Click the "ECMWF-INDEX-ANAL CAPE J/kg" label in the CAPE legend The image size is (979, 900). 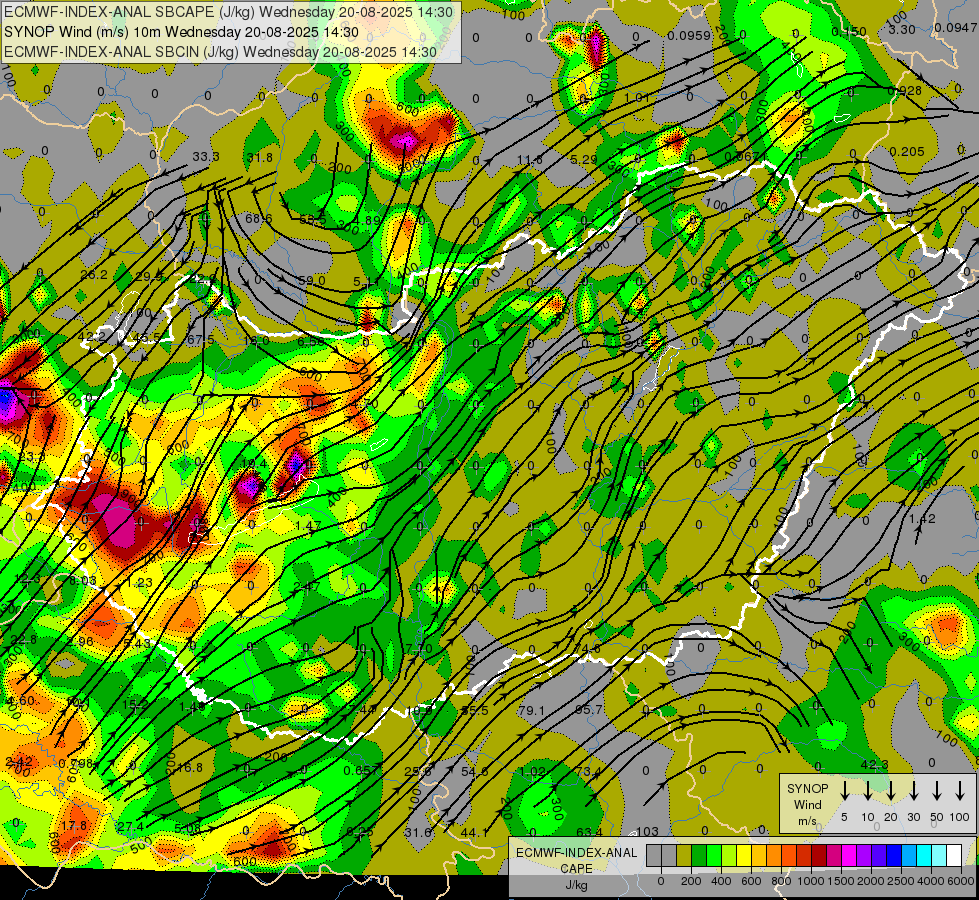pyautogui.click(x=576, y=868)
